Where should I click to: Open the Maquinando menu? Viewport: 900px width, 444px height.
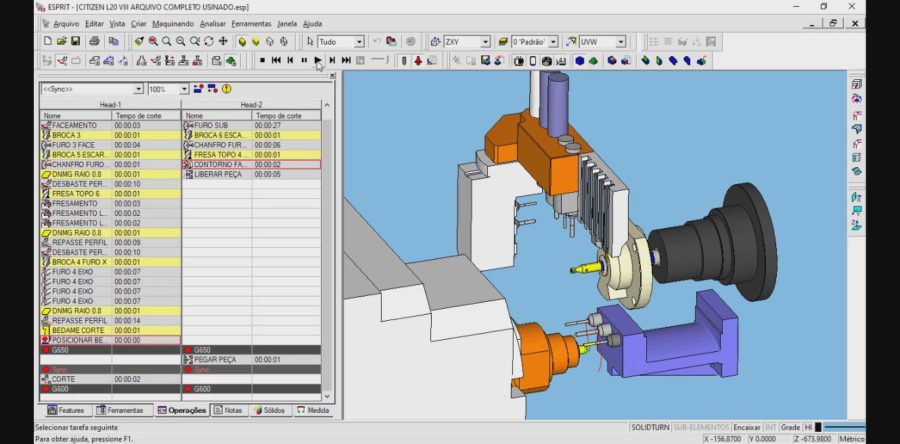pos(172,23)
